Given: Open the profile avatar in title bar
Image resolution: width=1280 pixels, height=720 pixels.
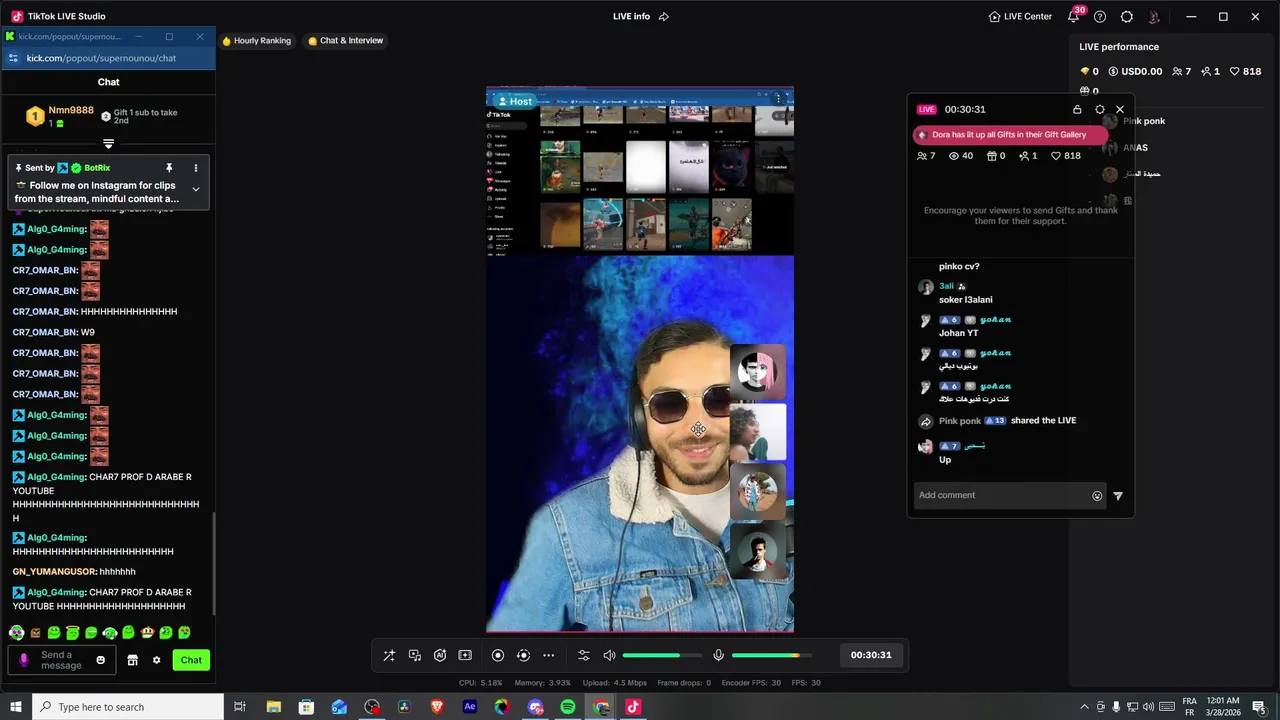Looking at the screenshot, I should coord(1154,16).
